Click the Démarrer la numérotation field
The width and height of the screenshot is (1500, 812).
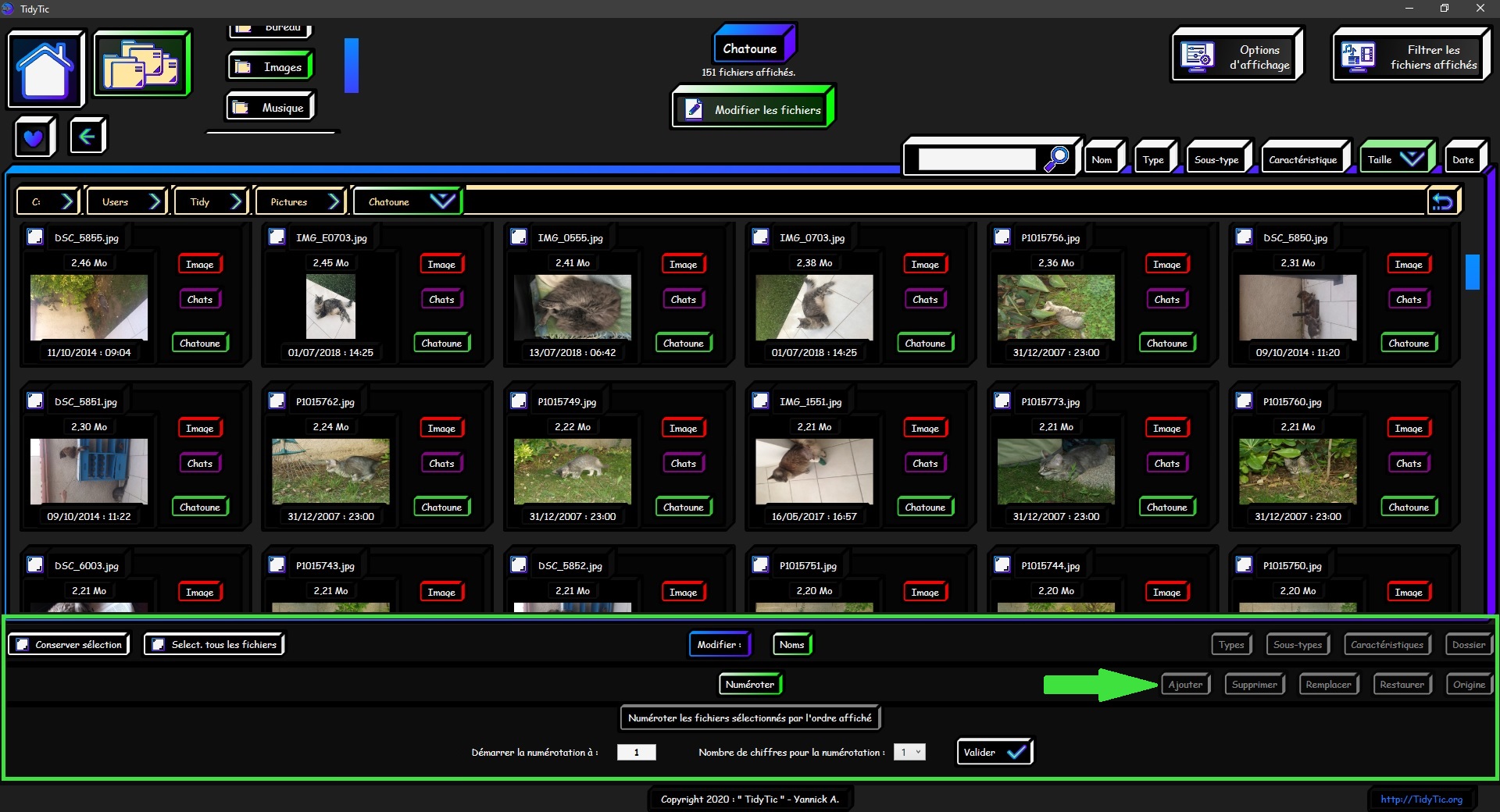point(637,752)
